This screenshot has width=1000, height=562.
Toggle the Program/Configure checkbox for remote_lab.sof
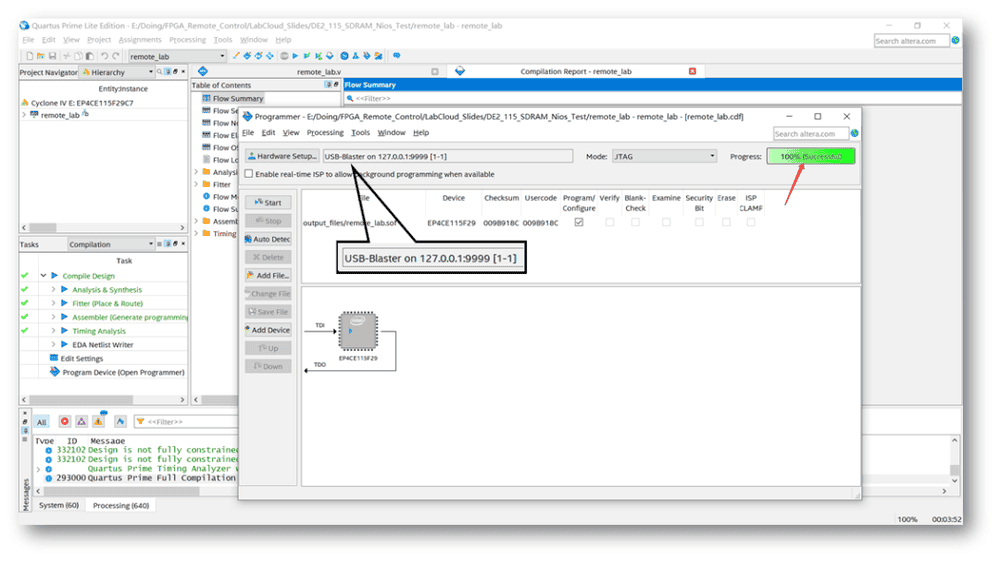click(579, 222)
